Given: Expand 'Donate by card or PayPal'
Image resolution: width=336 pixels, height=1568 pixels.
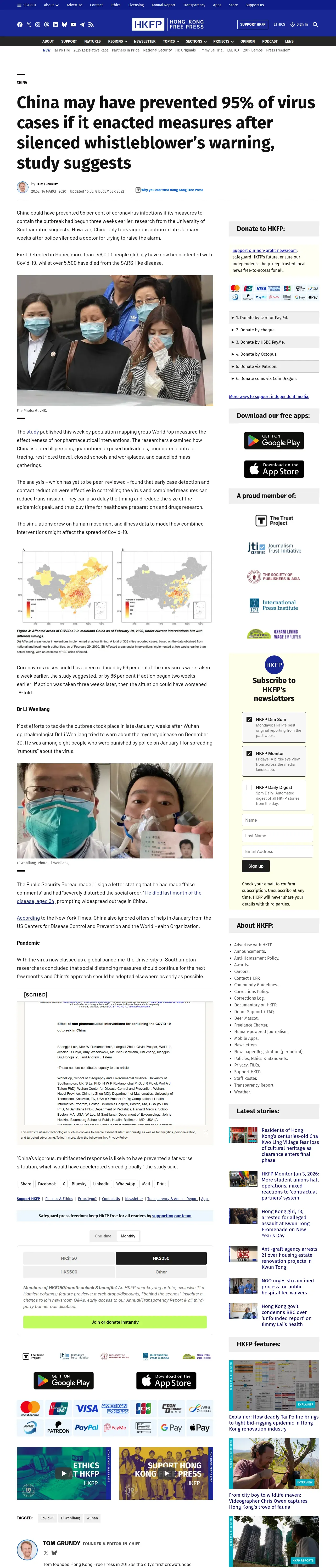Looking at the screenshot, I should pos(274,318).
